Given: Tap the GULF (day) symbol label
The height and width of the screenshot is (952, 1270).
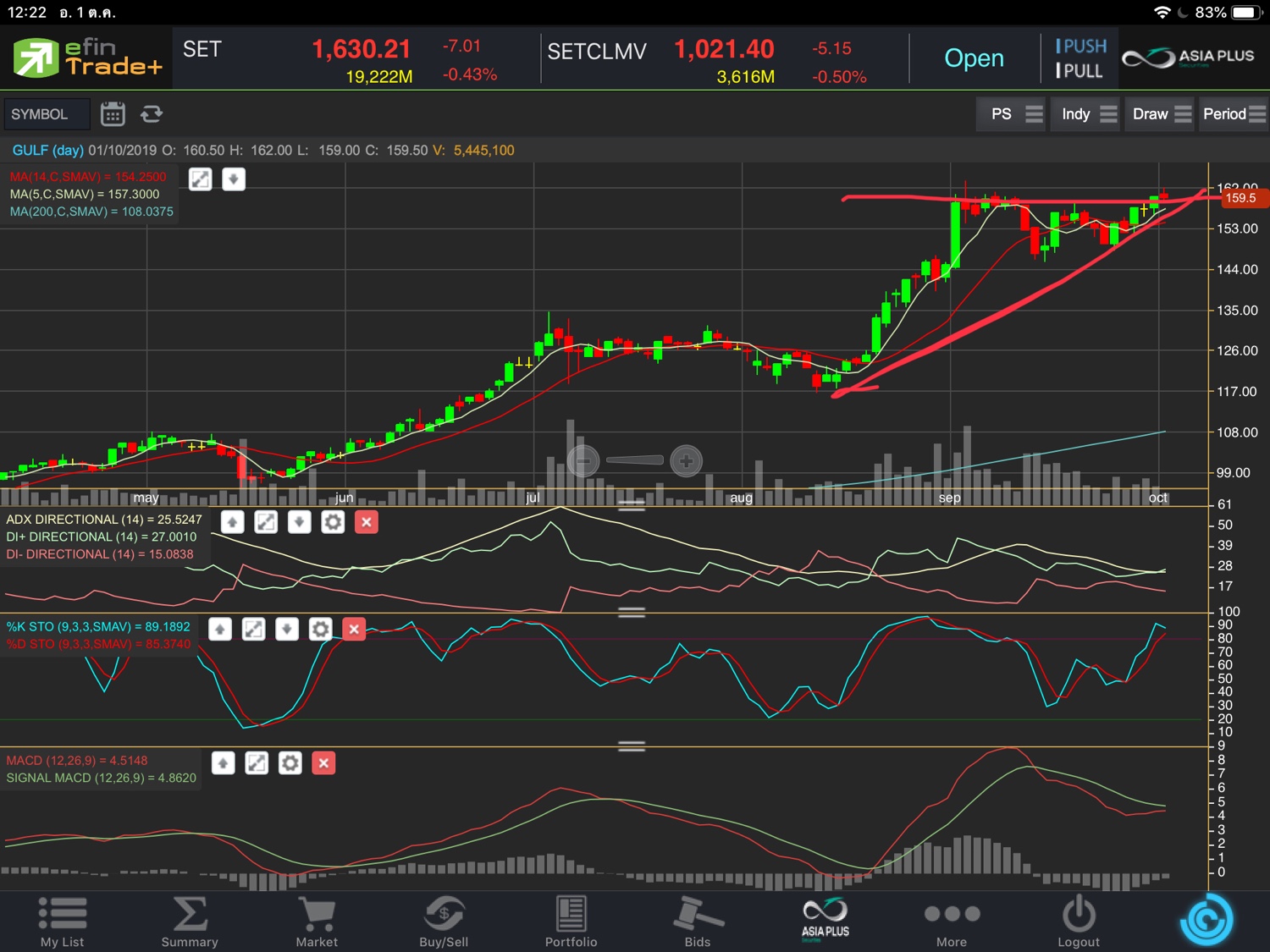Looking at the screenshot, I should (47, 151).
